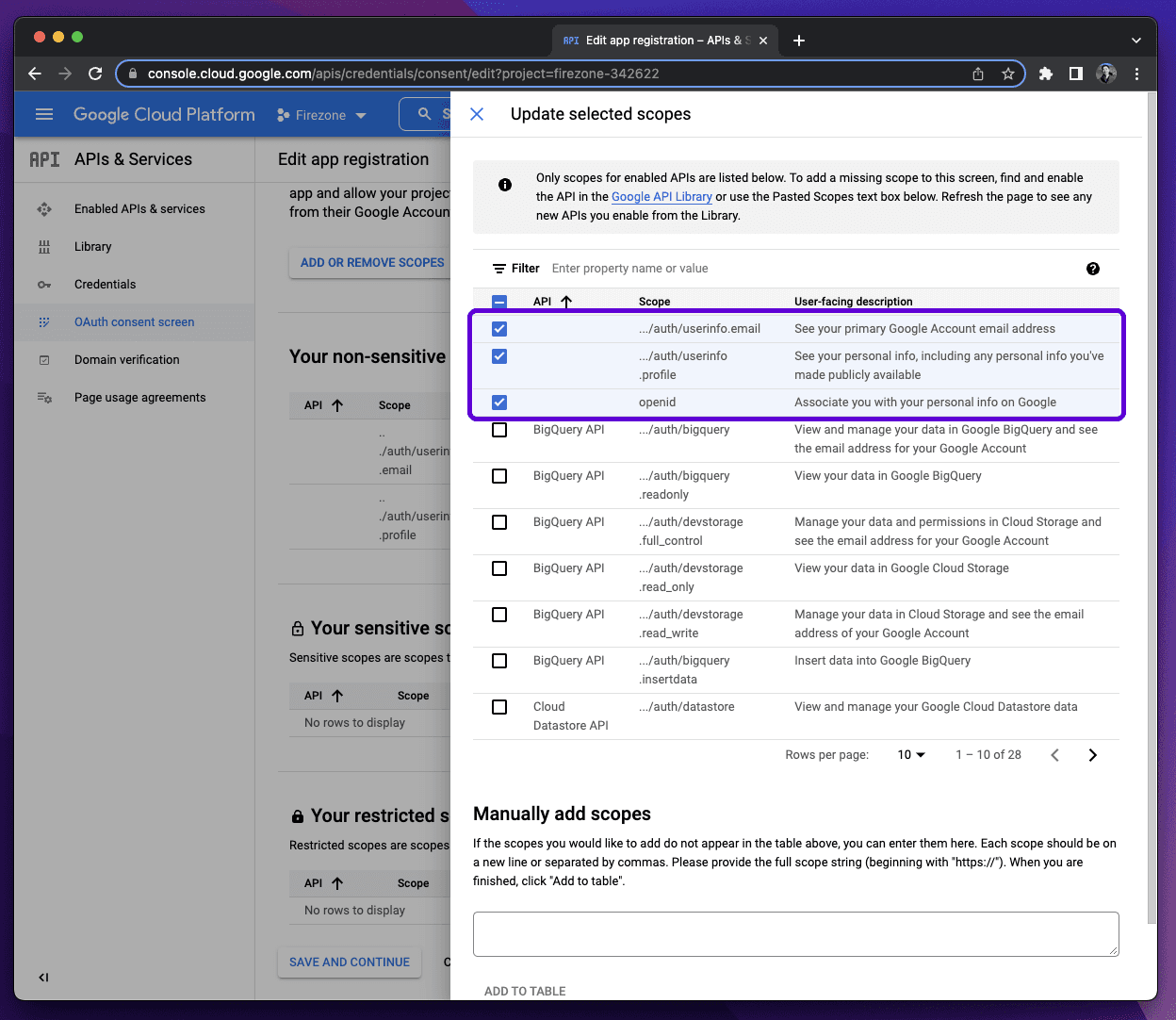Image resolution: width=1176 pixels, height=1020 pixels.
Task: Open Chrome's tab search chevron dropdown
Action: coord(1135,40)
